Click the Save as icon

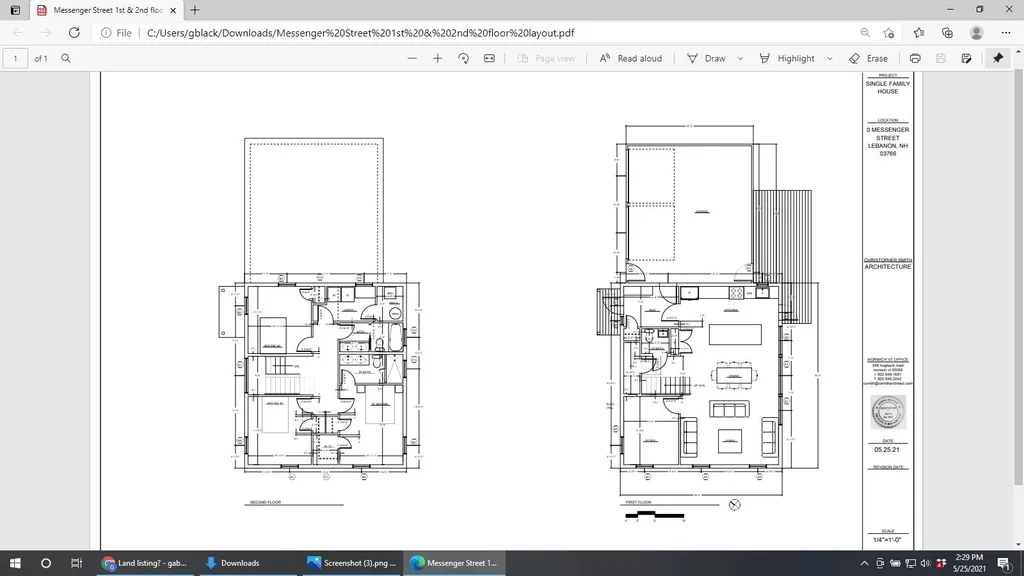coord(967,58)
